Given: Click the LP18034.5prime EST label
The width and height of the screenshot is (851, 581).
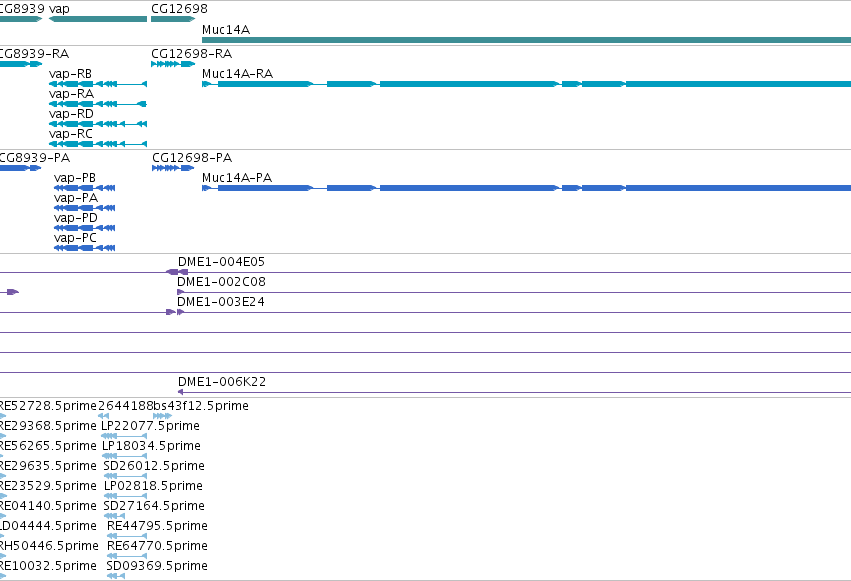Looking at the screenshot, I should [x=151, y=446].
